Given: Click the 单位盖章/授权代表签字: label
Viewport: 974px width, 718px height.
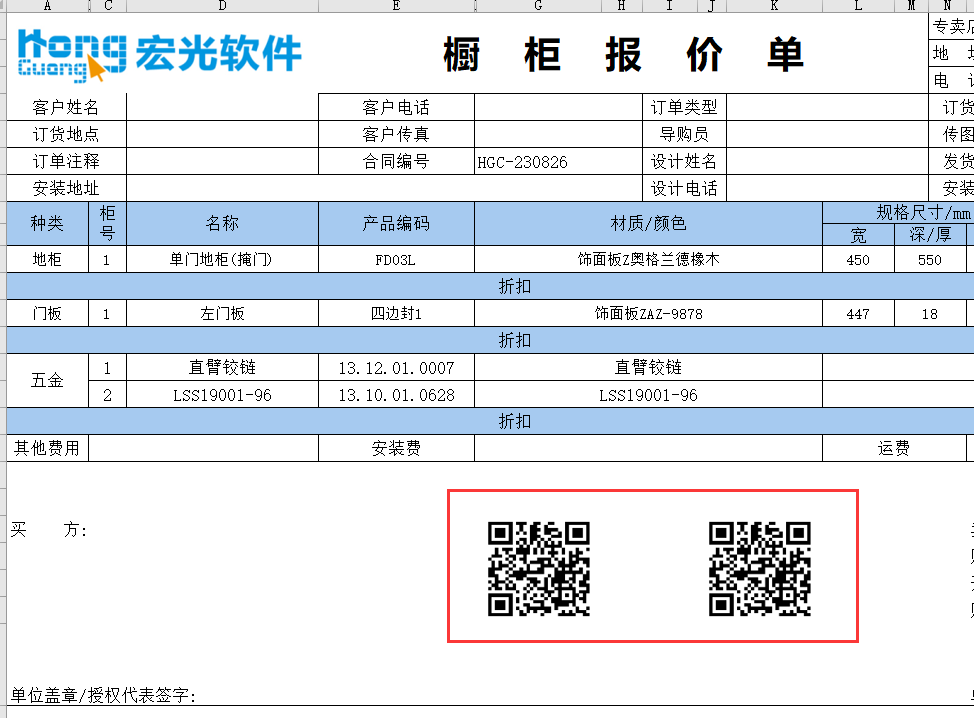Looking at the screenshot, I should coord(103,695).
